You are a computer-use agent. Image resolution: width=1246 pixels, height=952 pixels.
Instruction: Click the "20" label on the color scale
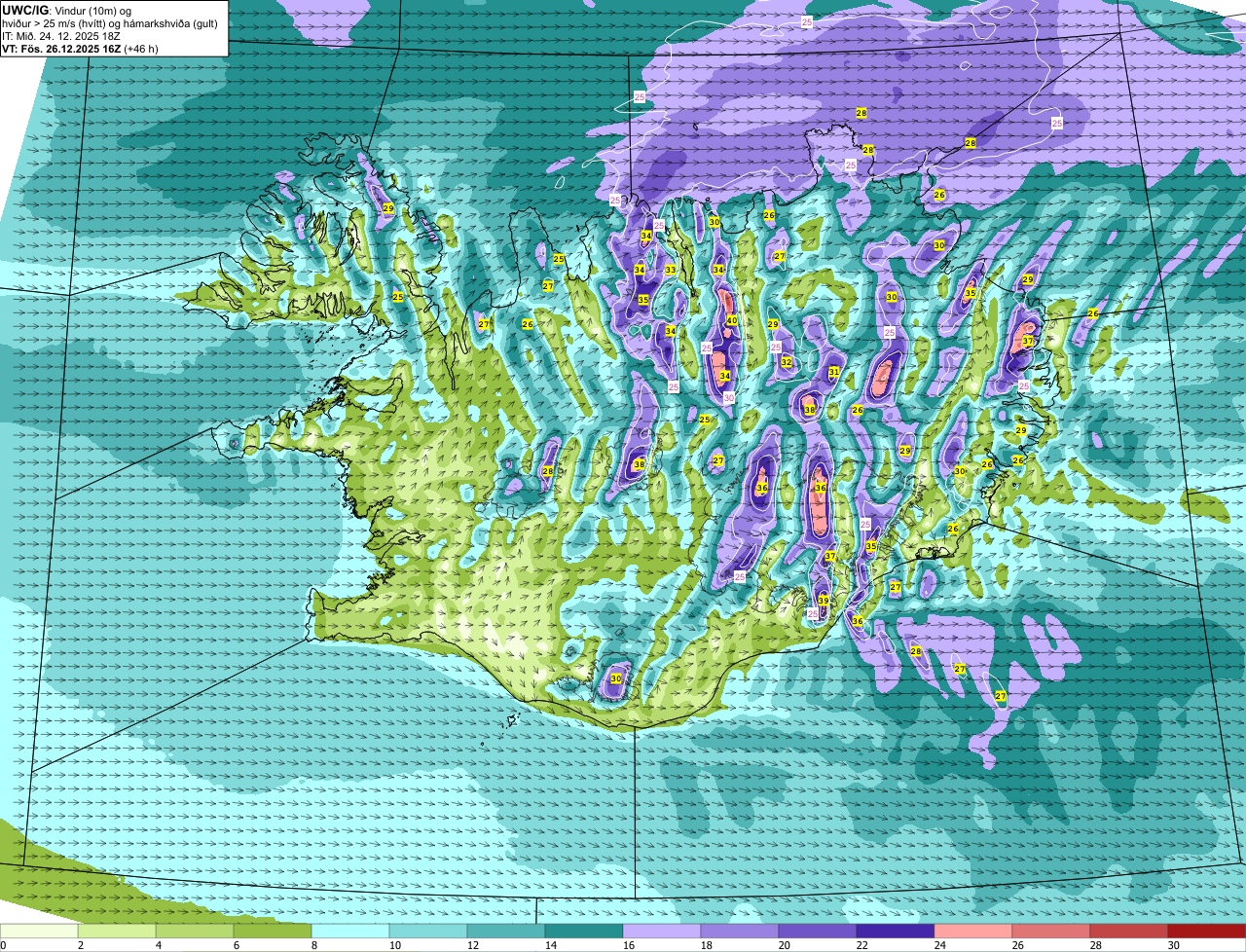(785, 945)
